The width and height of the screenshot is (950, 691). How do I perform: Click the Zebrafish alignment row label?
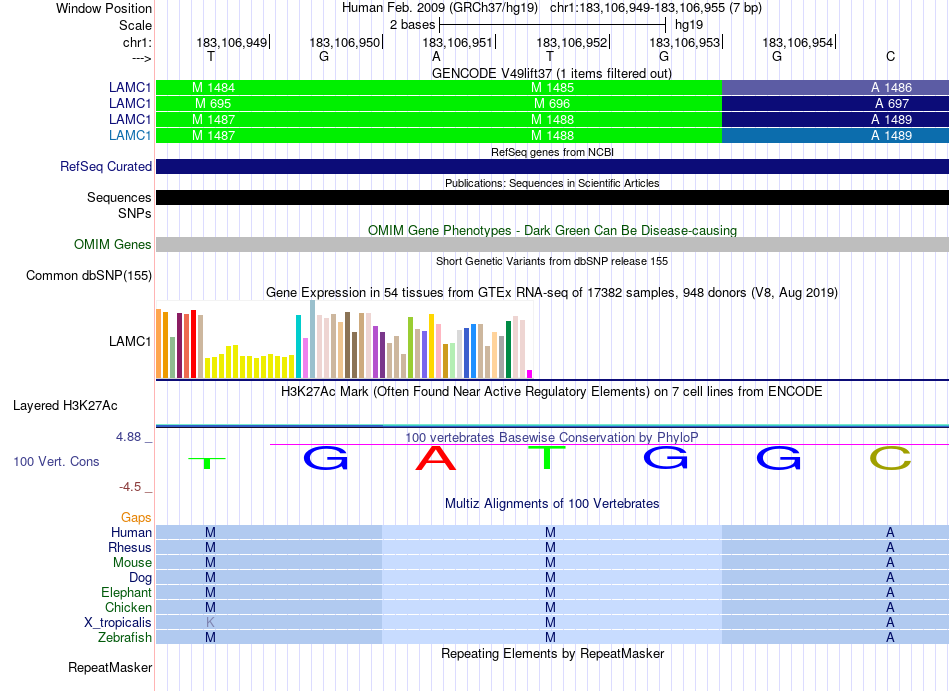[x=125, y=637]
